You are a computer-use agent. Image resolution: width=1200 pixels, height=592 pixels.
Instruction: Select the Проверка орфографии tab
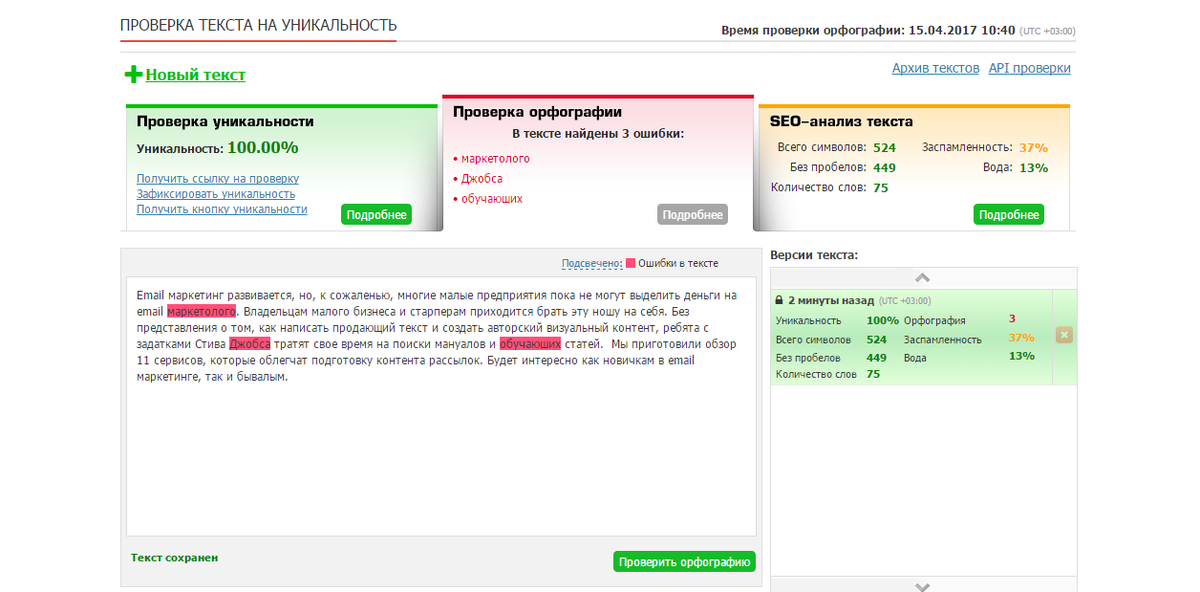pos(537,112)
